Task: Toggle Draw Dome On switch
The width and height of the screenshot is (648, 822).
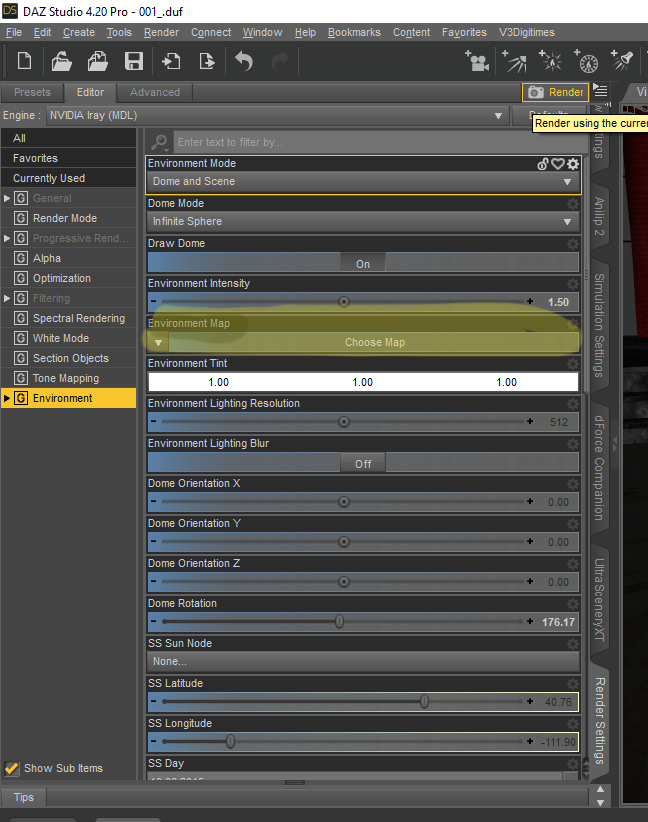Action: point(363,264)
